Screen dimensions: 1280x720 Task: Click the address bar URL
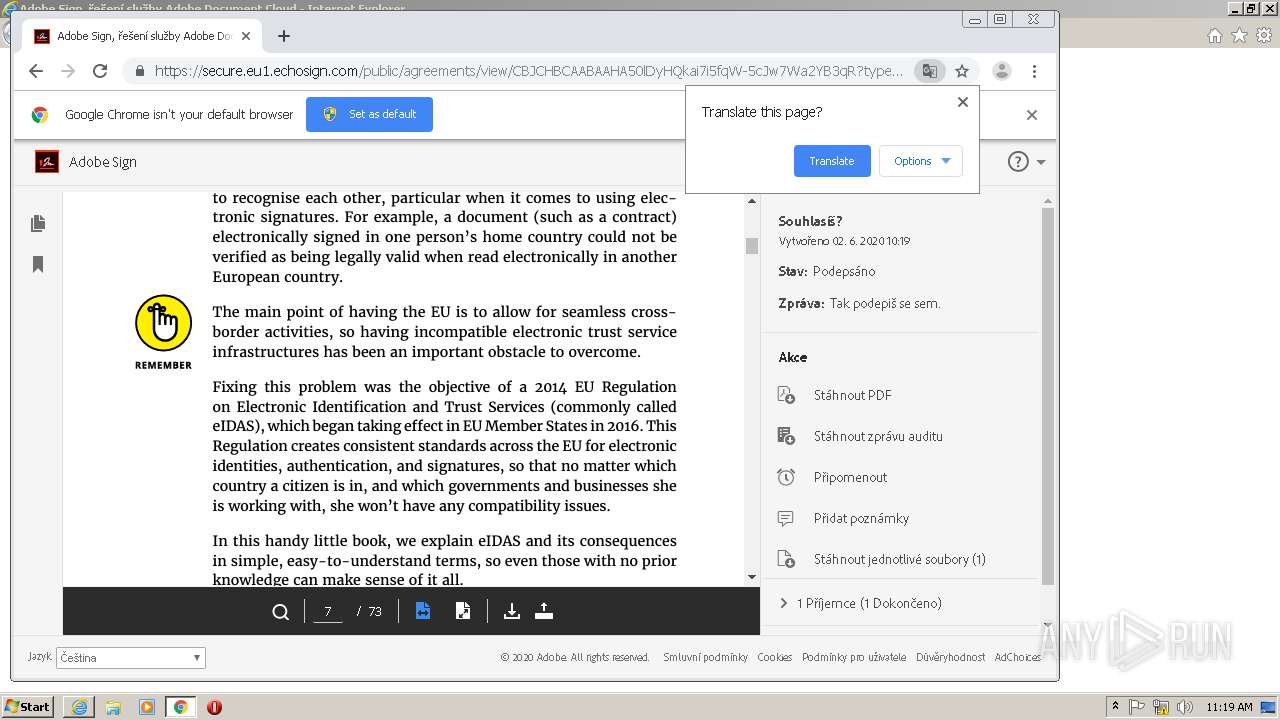529,71
